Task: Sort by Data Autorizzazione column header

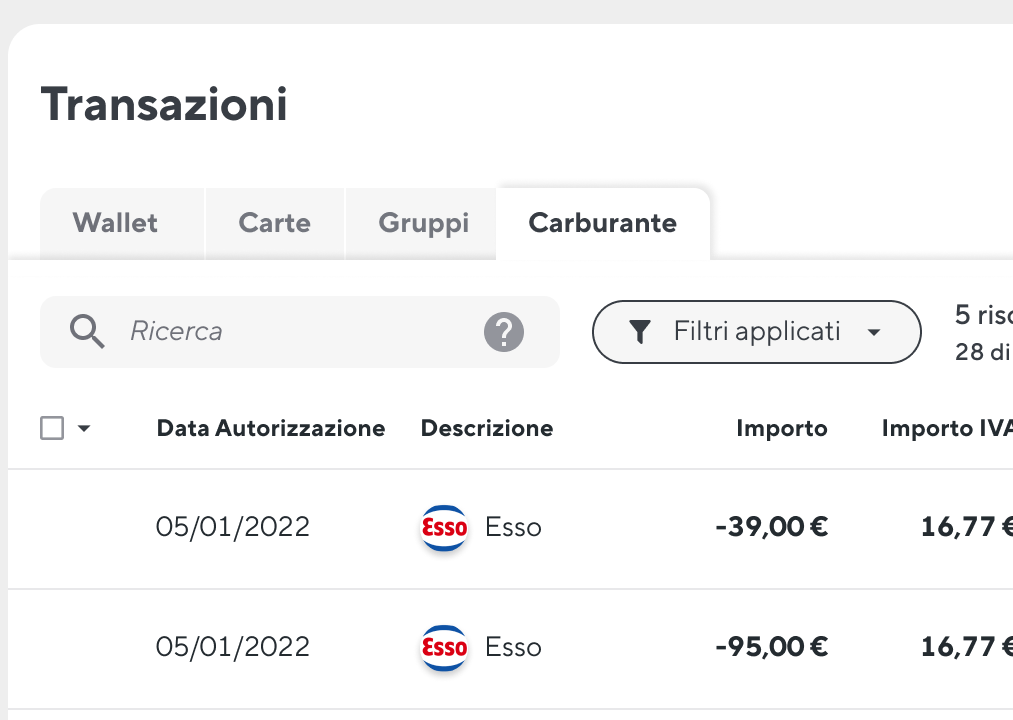Action: (x=271, y=428)
